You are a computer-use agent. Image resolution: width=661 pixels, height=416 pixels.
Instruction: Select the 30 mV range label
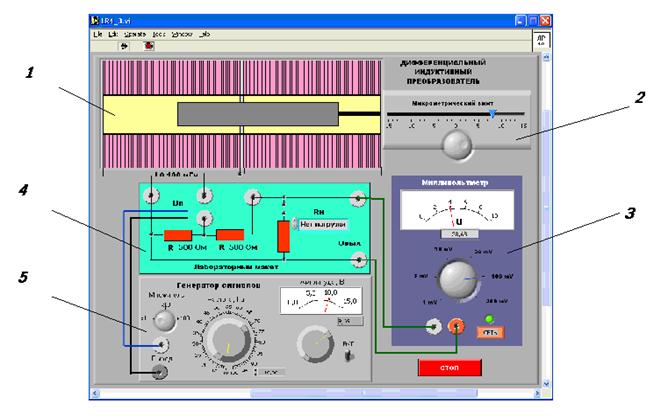pyautogui.click(x=483, y=252)
